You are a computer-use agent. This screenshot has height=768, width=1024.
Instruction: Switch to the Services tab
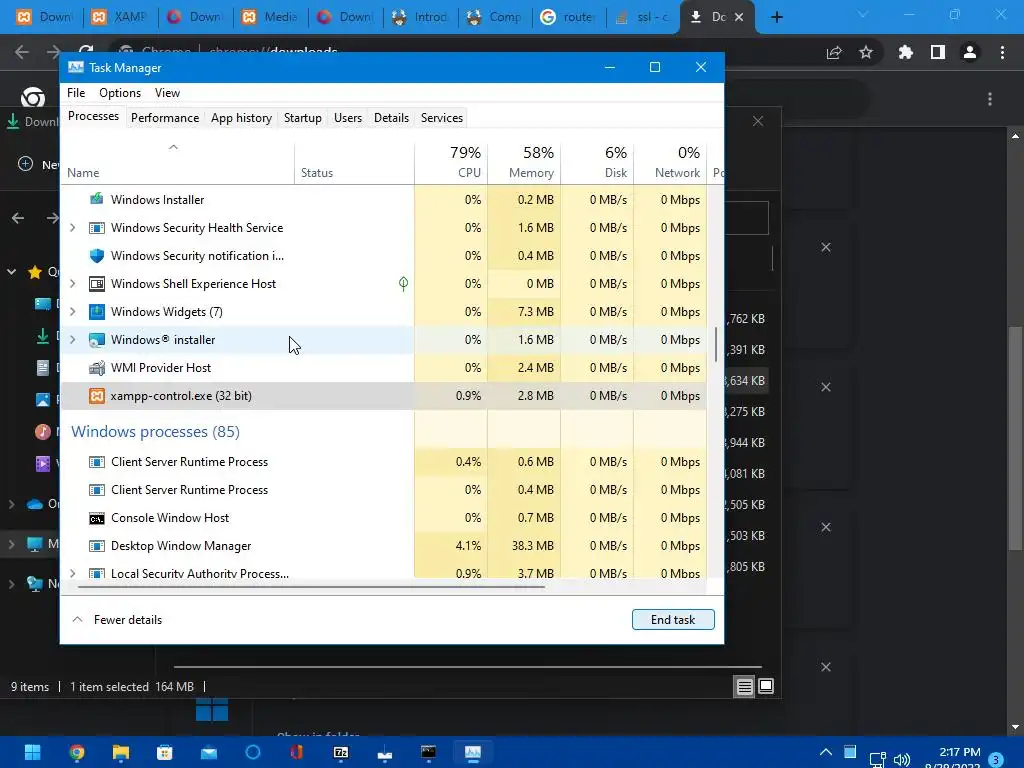point(441,118)
